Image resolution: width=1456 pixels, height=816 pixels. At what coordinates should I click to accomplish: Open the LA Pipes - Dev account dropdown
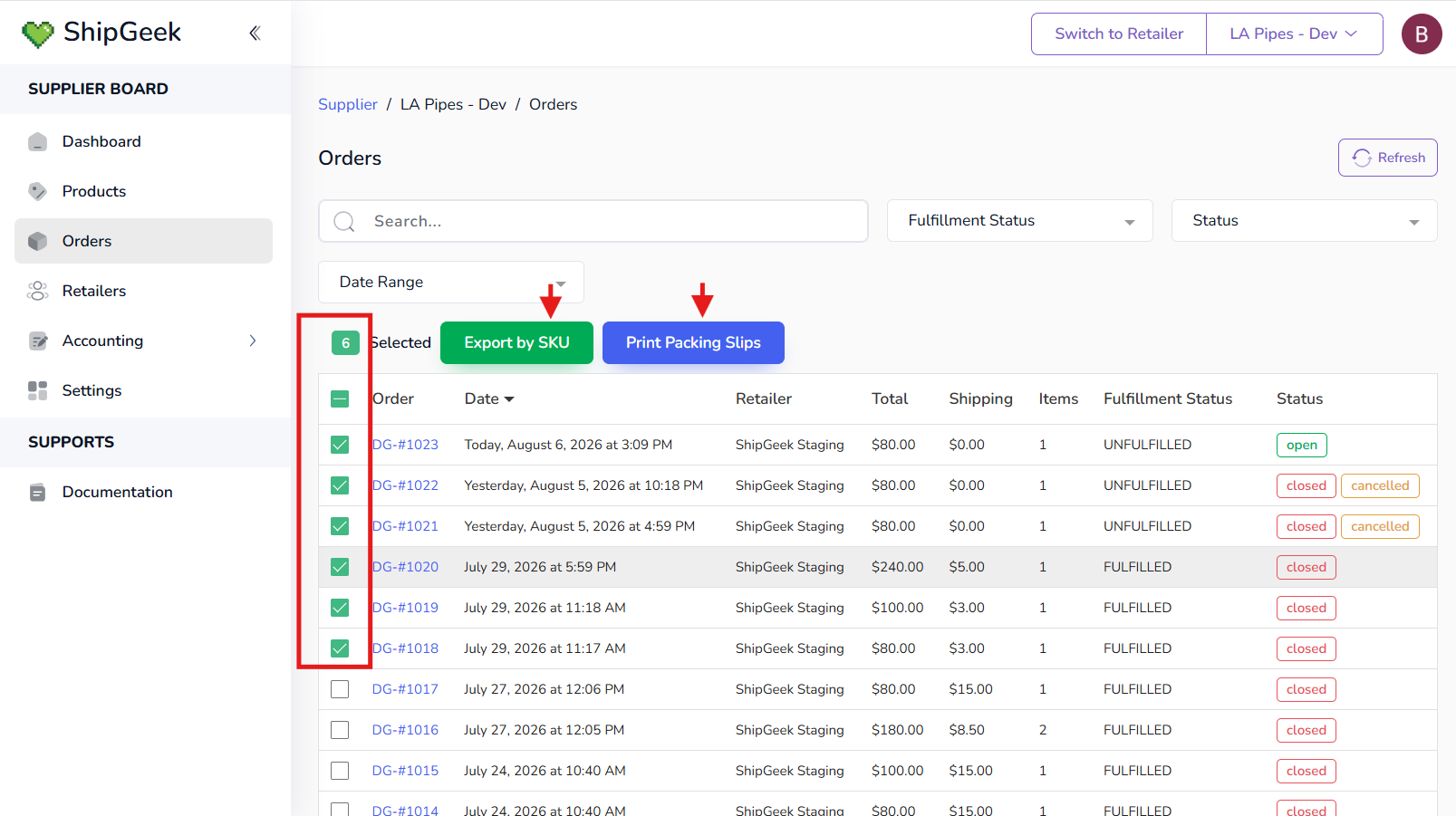pyautogui.click(x=1294, y=34)
